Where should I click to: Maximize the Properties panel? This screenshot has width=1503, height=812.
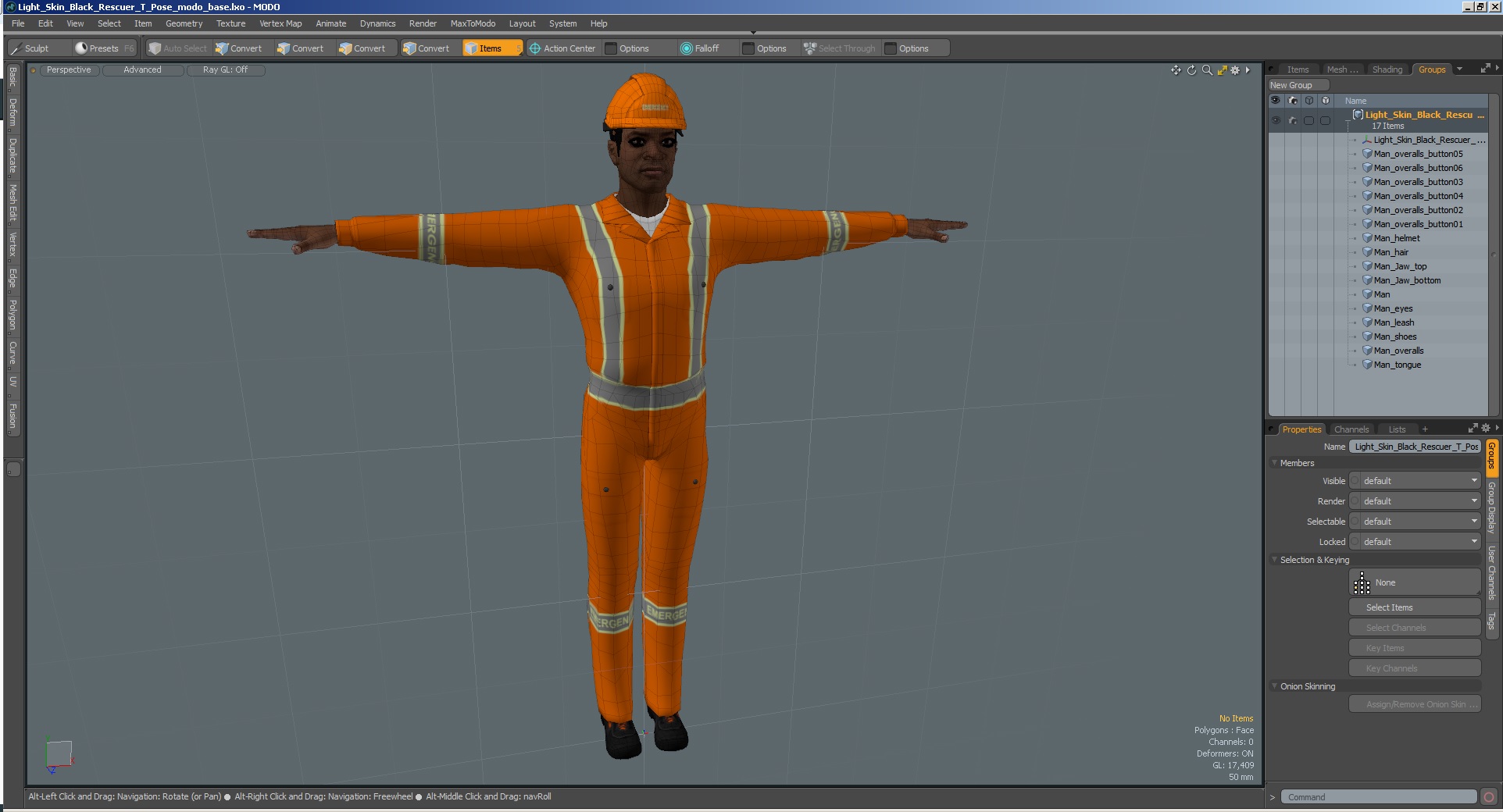1473,428
